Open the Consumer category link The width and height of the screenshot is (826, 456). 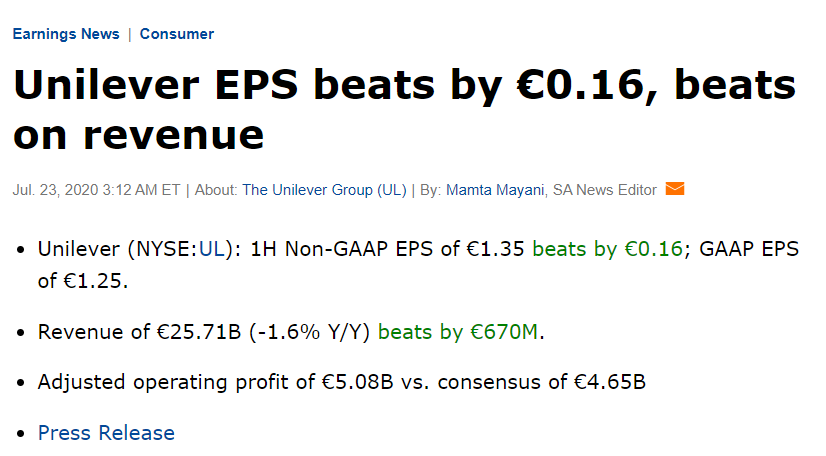(x=177, y=34)
